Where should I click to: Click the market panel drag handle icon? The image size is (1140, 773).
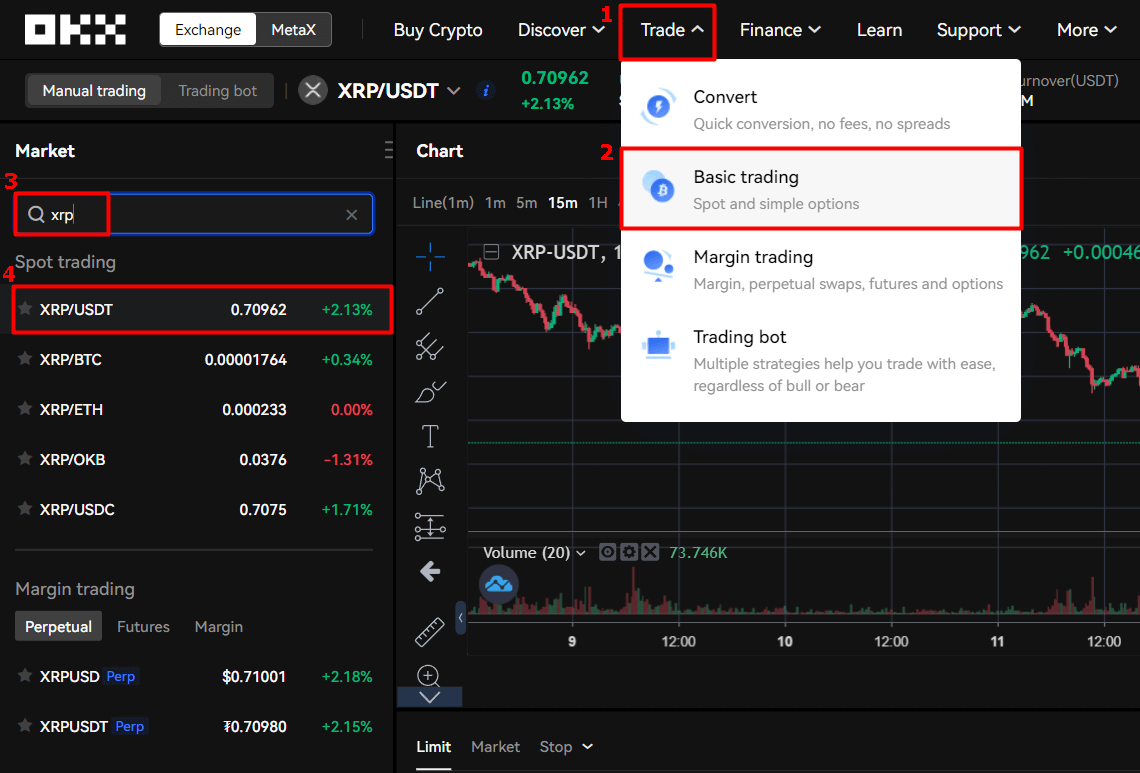tap(389, 151)
